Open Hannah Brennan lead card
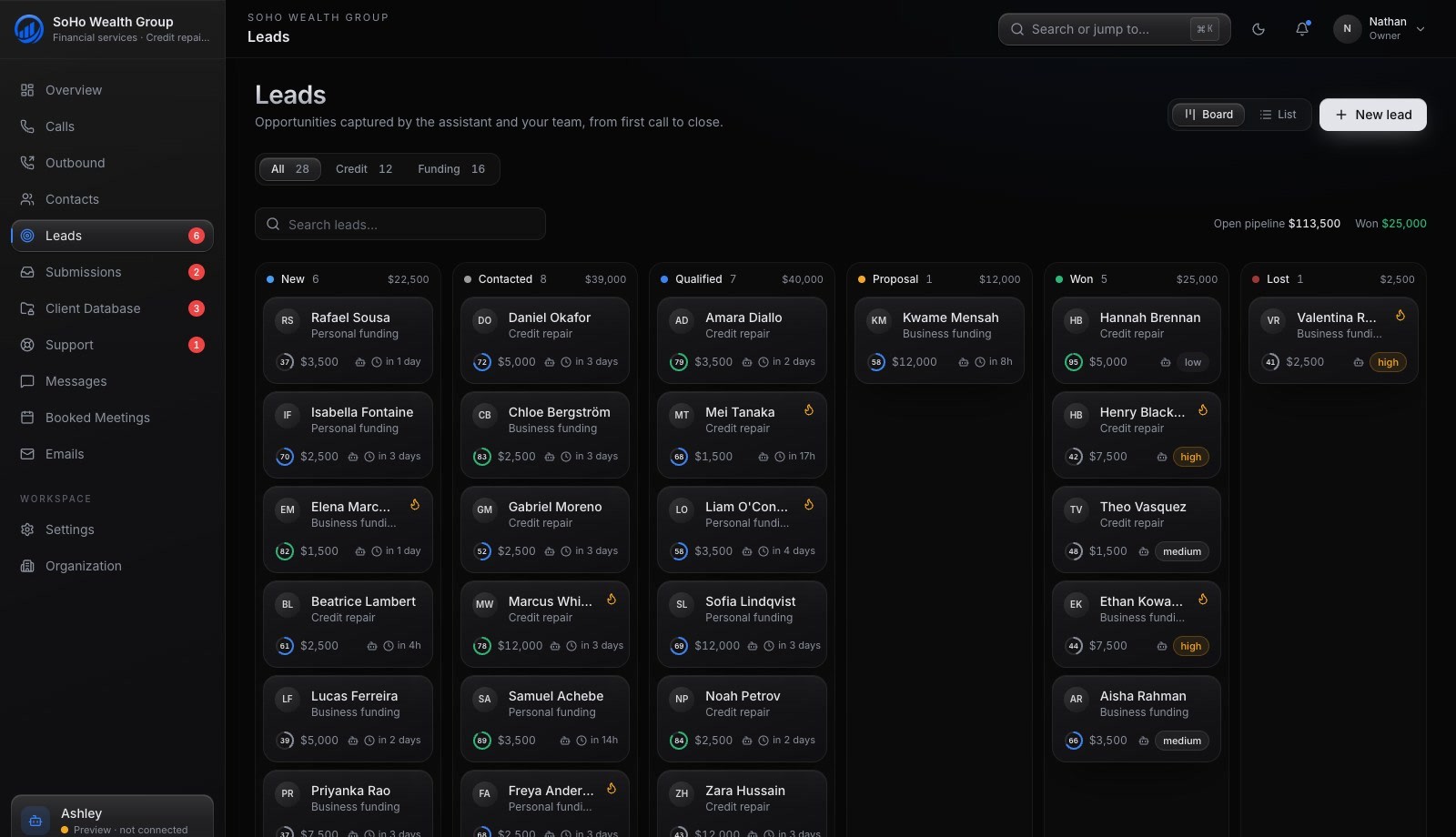This screenshot has height=837, width=1456. pyautogui.click(x=1137, y=340)
